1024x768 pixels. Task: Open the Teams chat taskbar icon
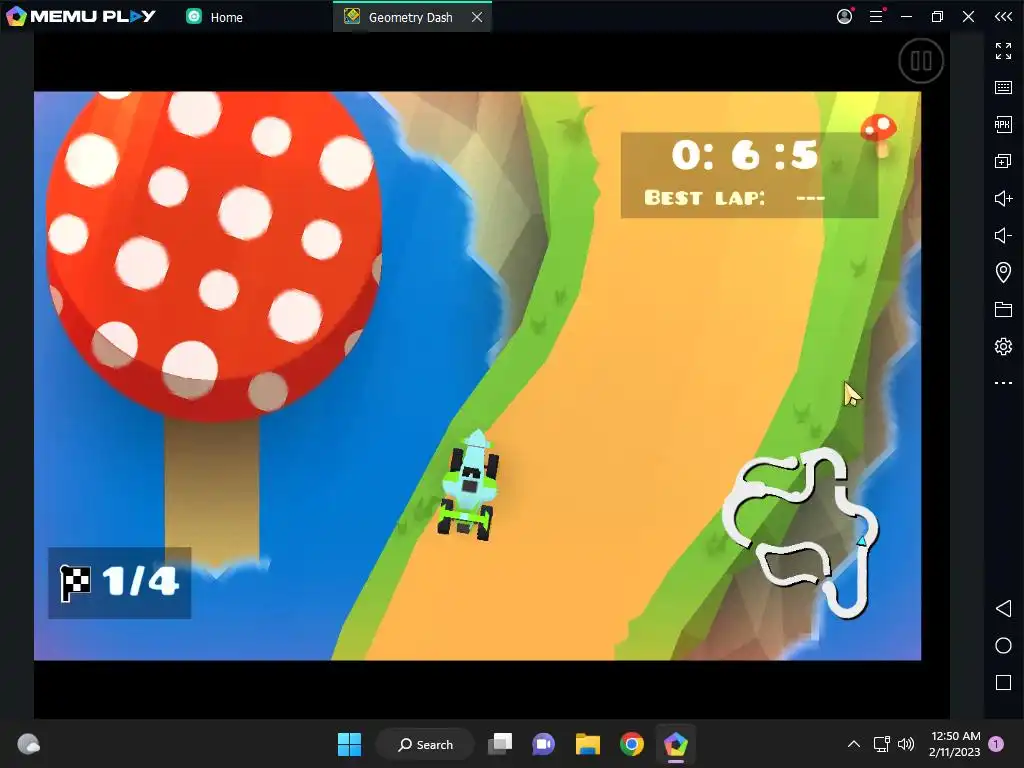pos(543,744)
